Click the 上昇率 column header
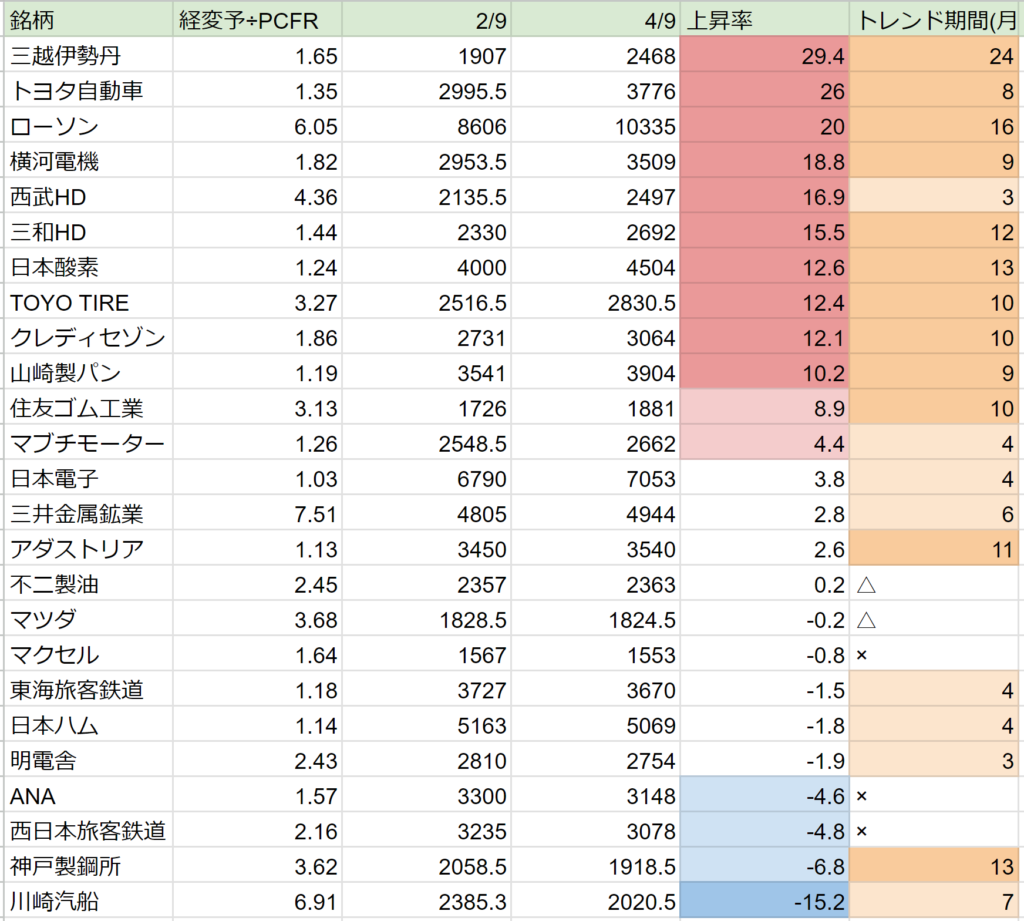 coord(765,20)
